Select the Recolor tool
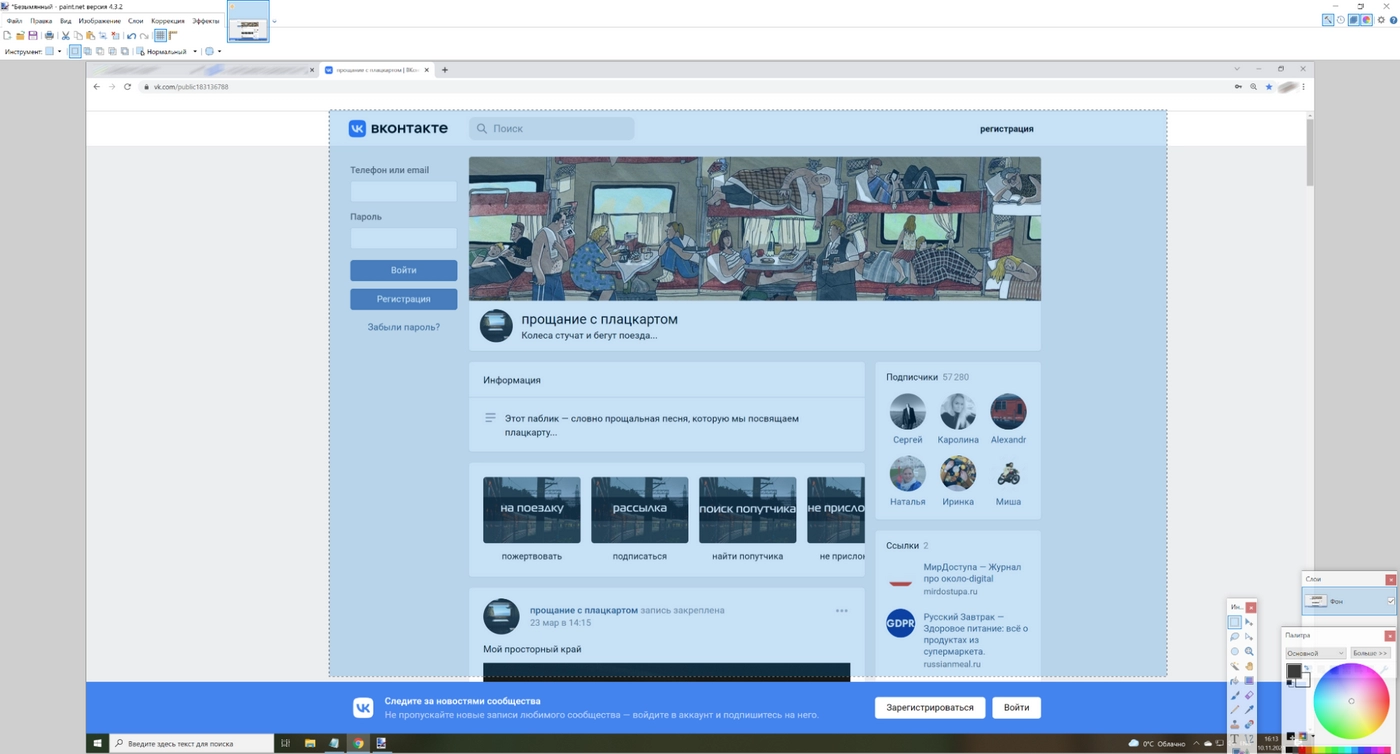1400x754 pixels. pos(1249,724)
